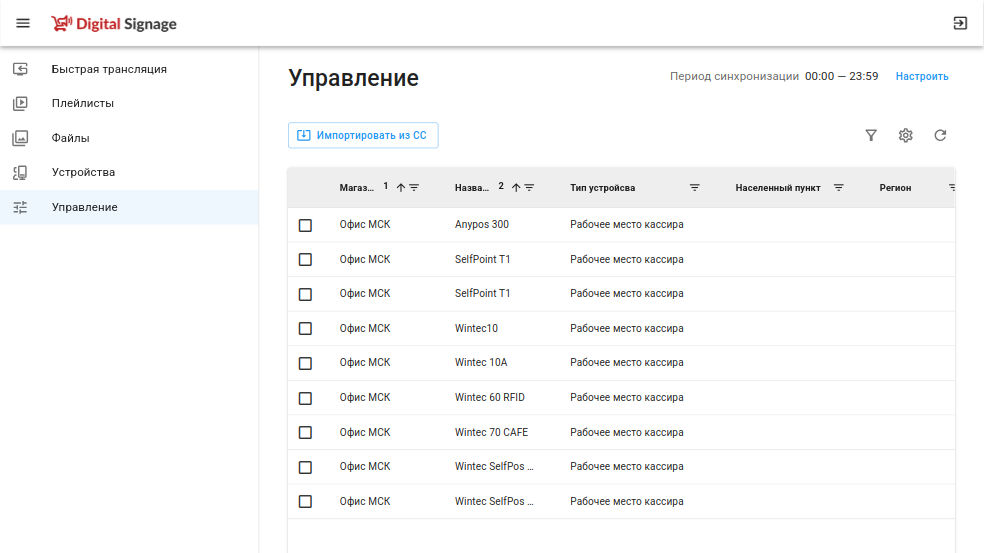Open the table filter funnel icon

(871, 136)
